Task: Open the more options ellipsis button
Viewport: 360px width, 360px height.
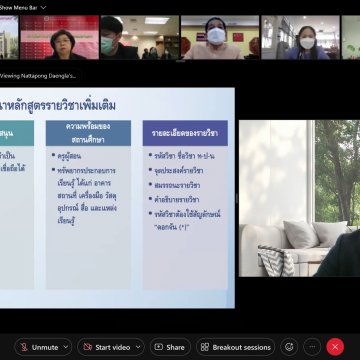Action: pyautogui.click(x=312, y=347)
